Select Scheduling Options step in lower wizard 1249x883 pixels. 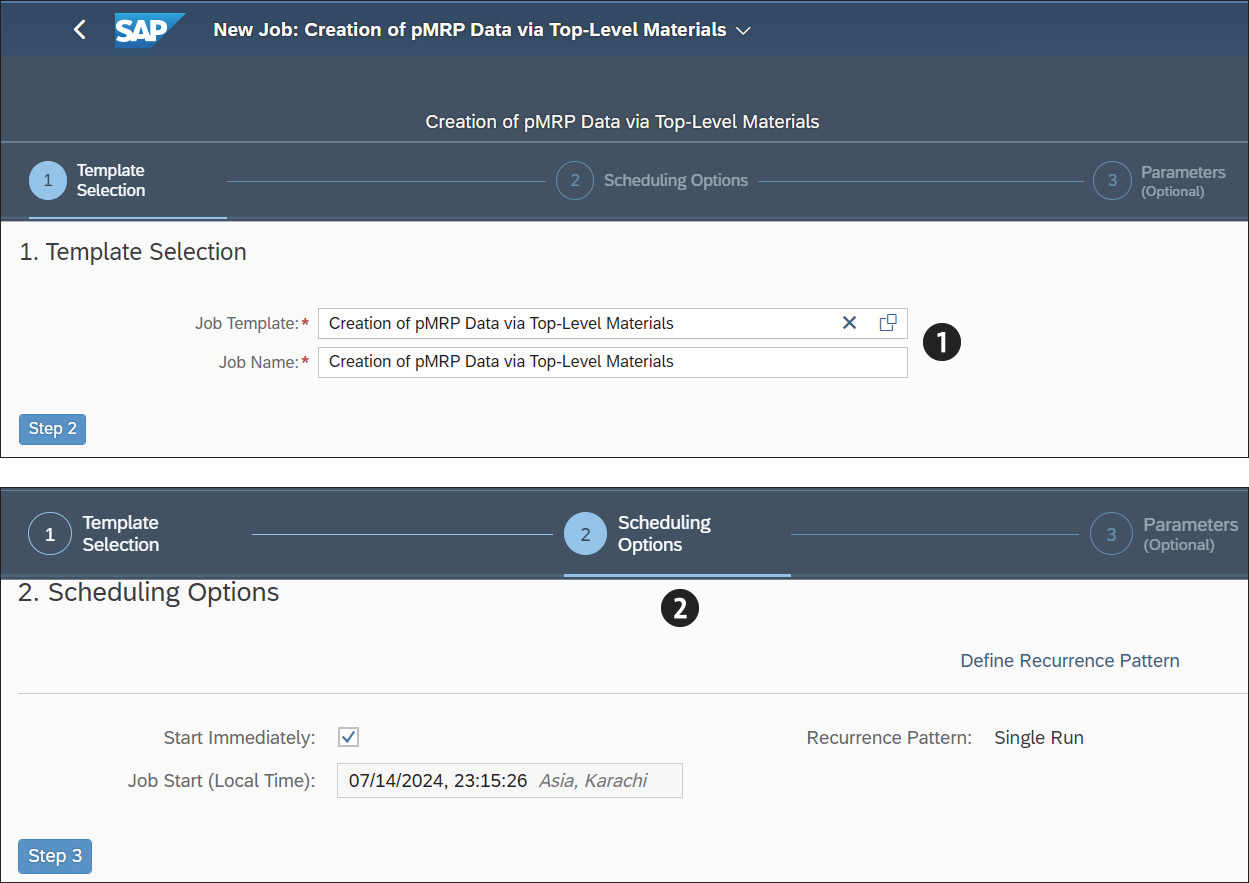pos(638,534)
